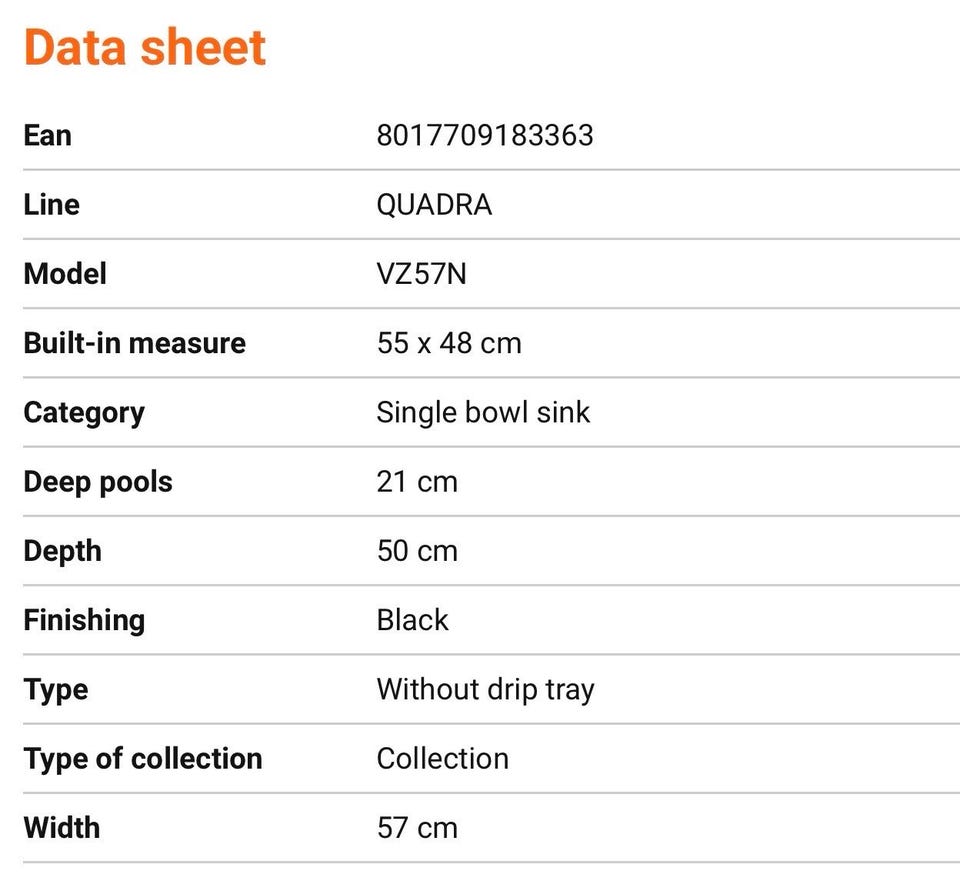Select the Width 57 cm value
The image size is (960, 891).
point(417,828)
